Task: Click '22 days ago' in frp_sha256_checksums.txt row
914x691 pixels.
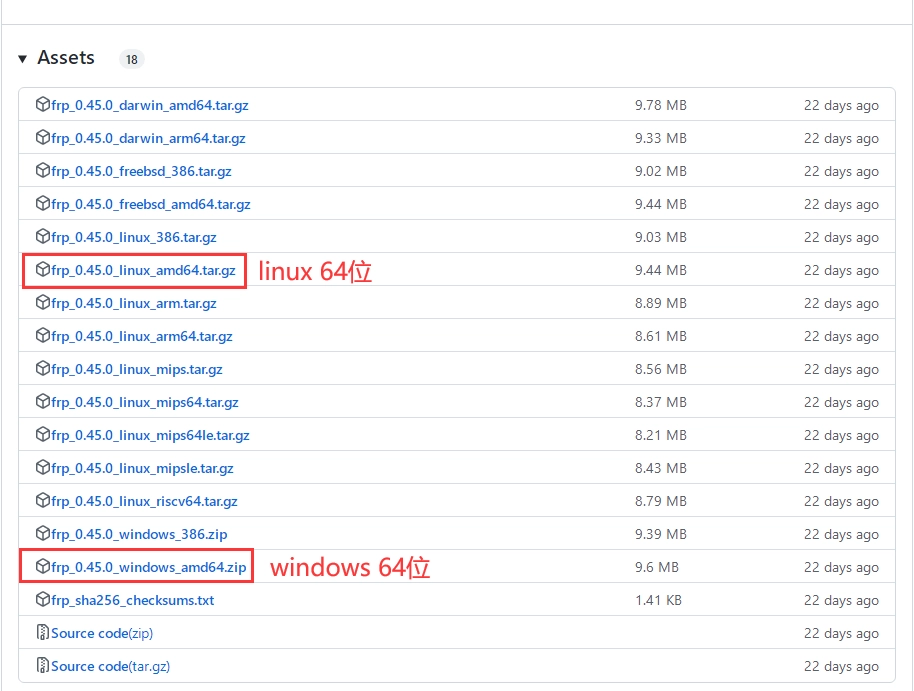Action: click(x=841, y=600)
